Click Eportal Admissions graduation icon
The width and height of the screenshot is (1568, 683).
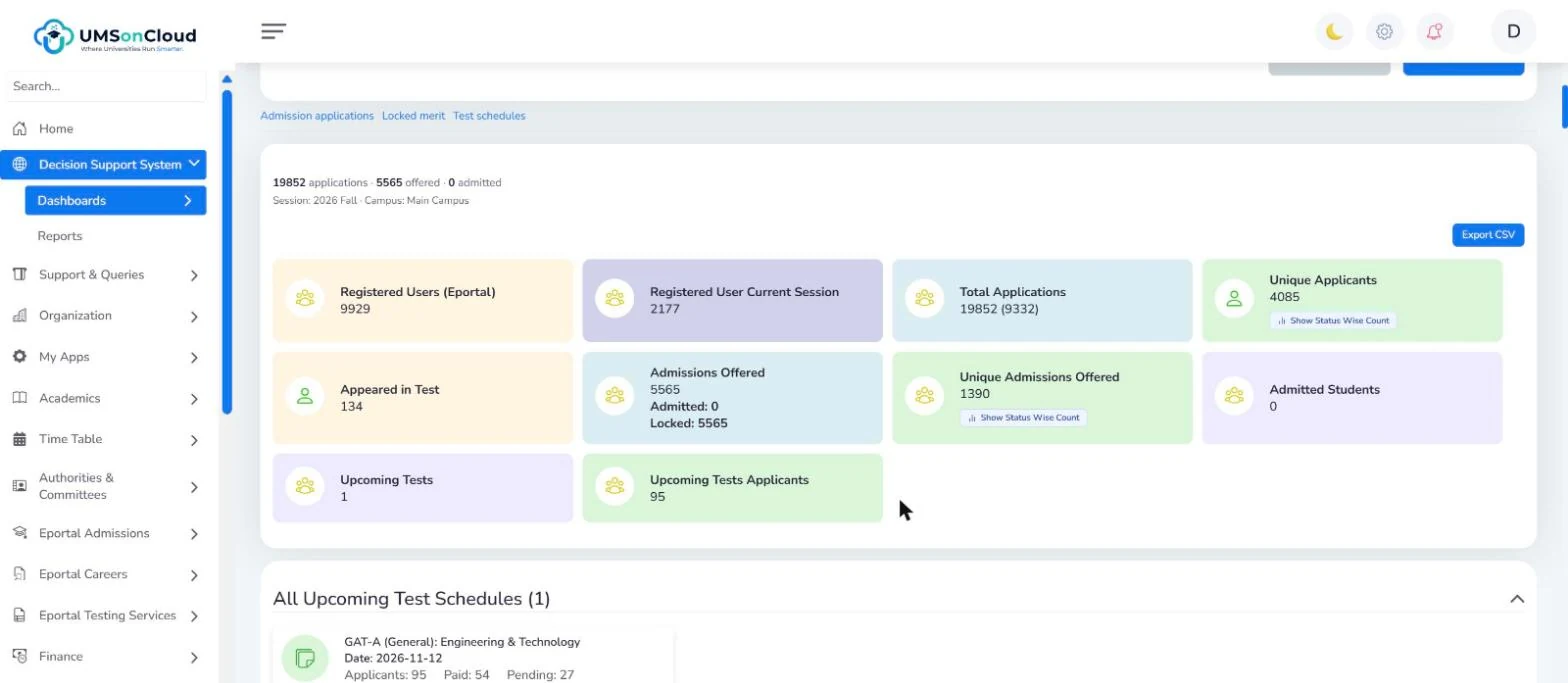pyautogui.click(x=19, y=533)
